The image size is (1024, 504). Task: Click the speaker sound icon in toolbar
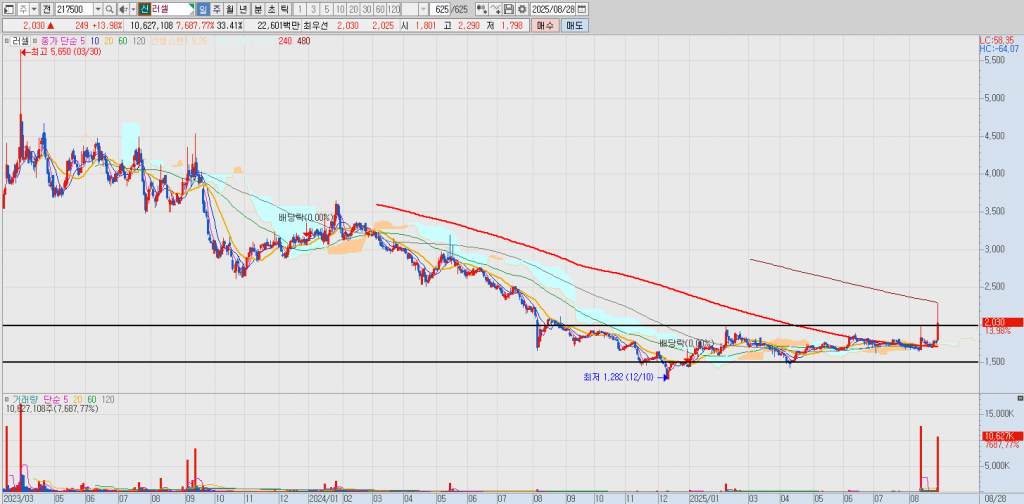click(122, 9)
